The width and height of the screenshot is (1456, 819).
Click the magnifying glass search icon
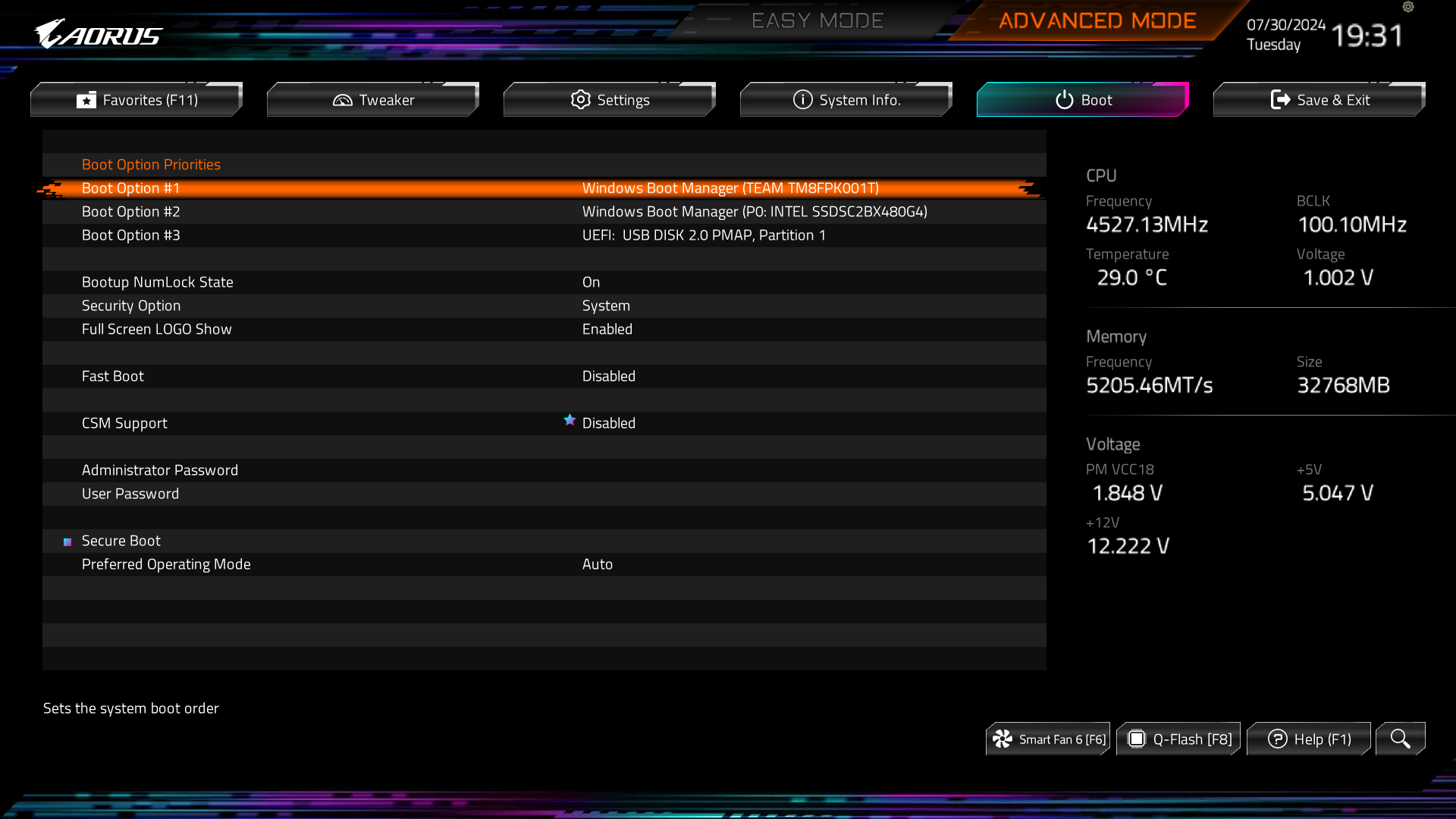1400,739
